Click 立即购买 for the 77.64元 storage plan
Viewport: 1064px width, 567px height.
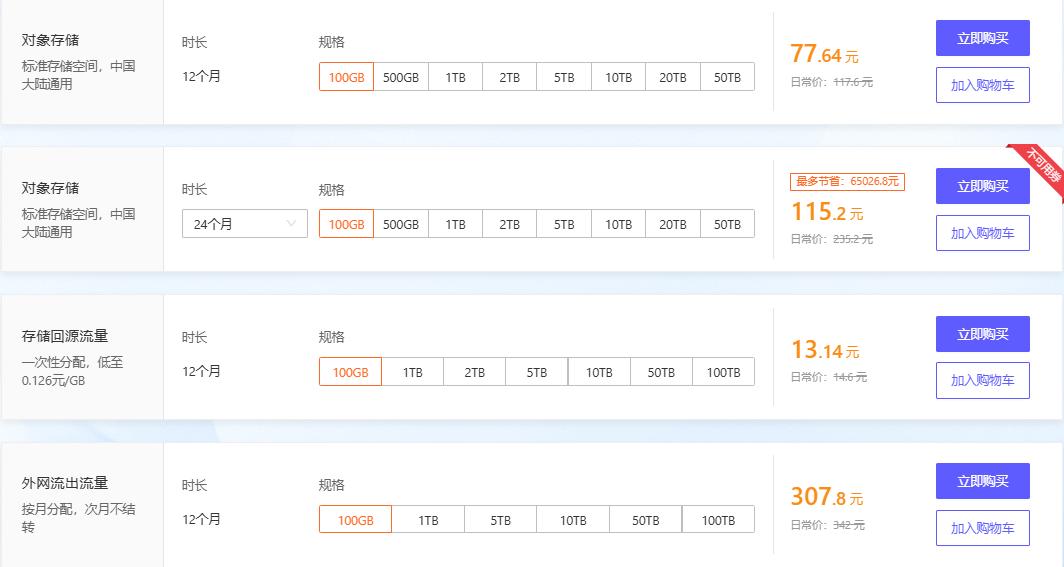[982, 39]
